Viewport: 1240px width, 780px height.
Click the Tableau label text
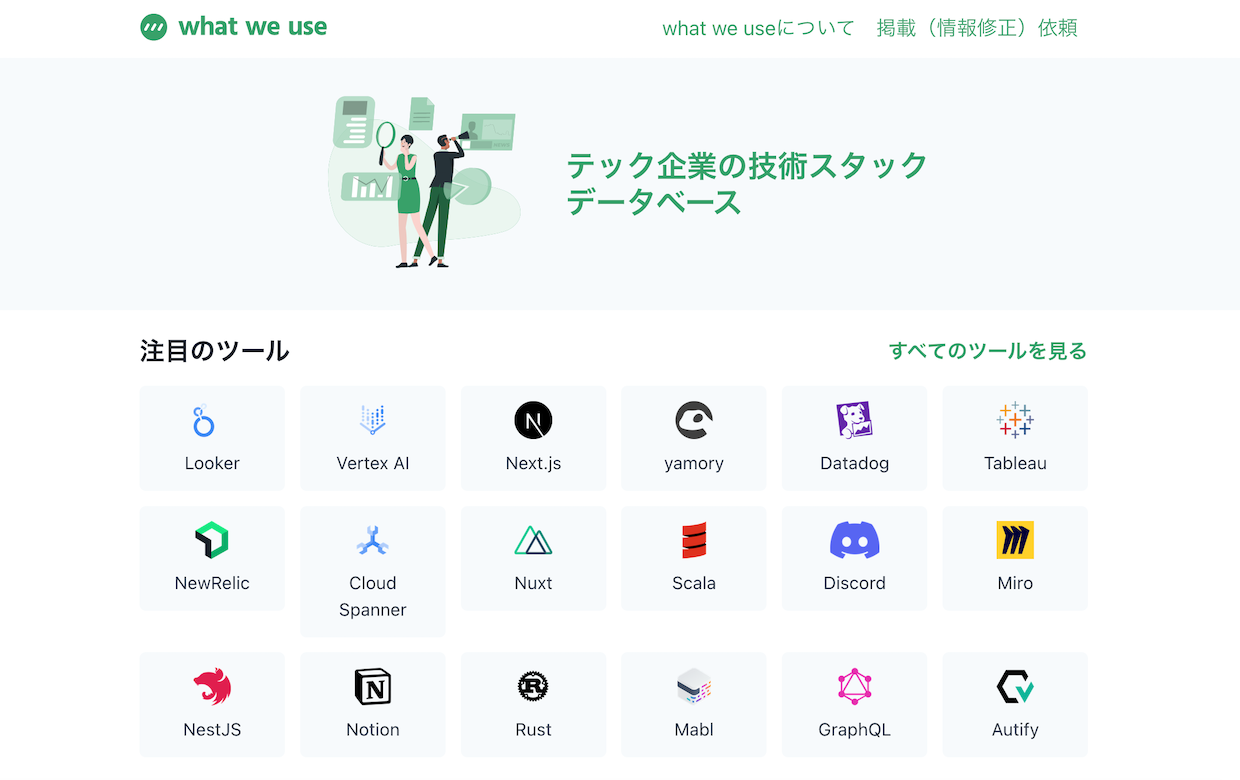pos(1015,463)
